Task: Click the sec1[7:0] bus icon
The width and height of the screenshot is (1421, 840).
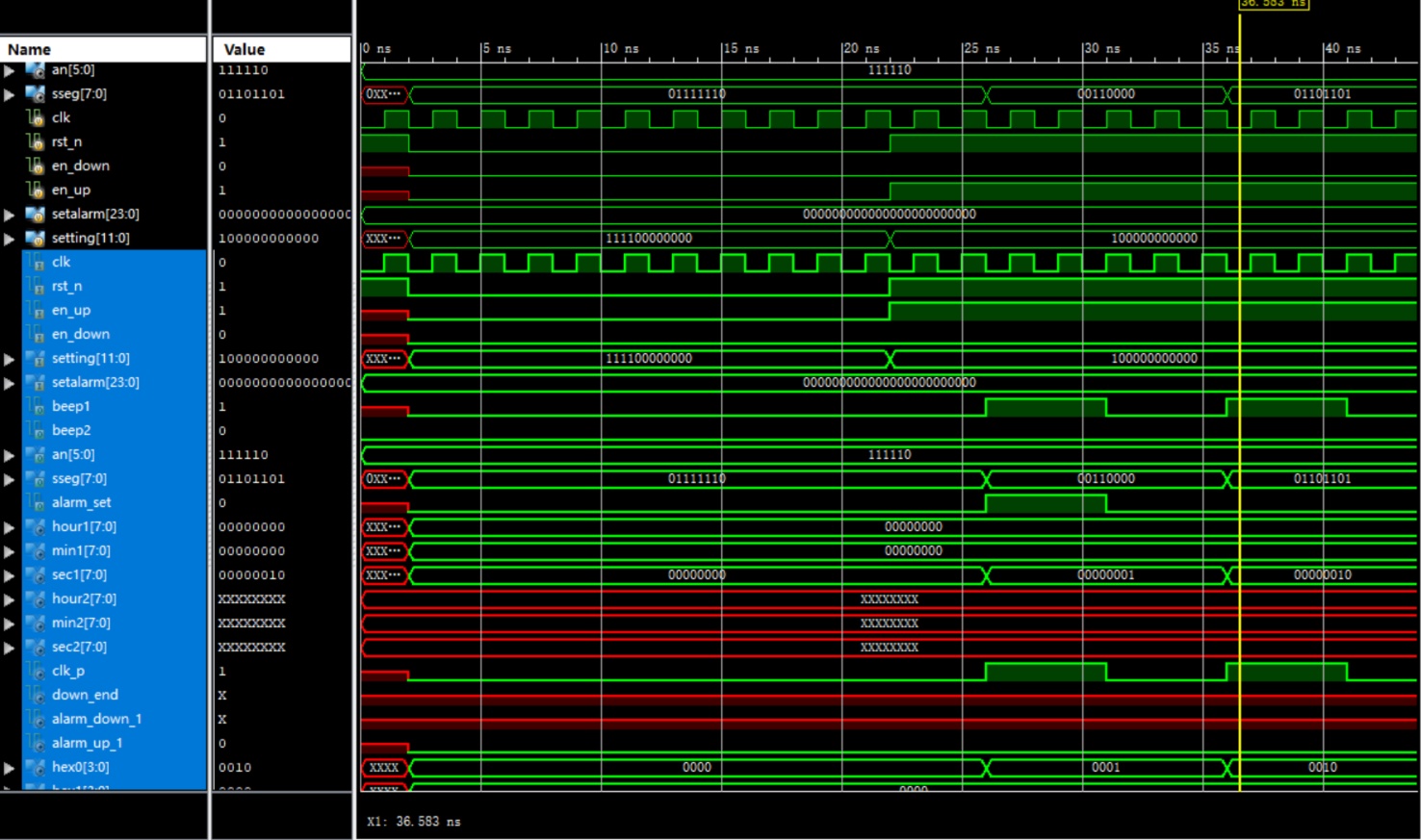Action: coord(36,575)
